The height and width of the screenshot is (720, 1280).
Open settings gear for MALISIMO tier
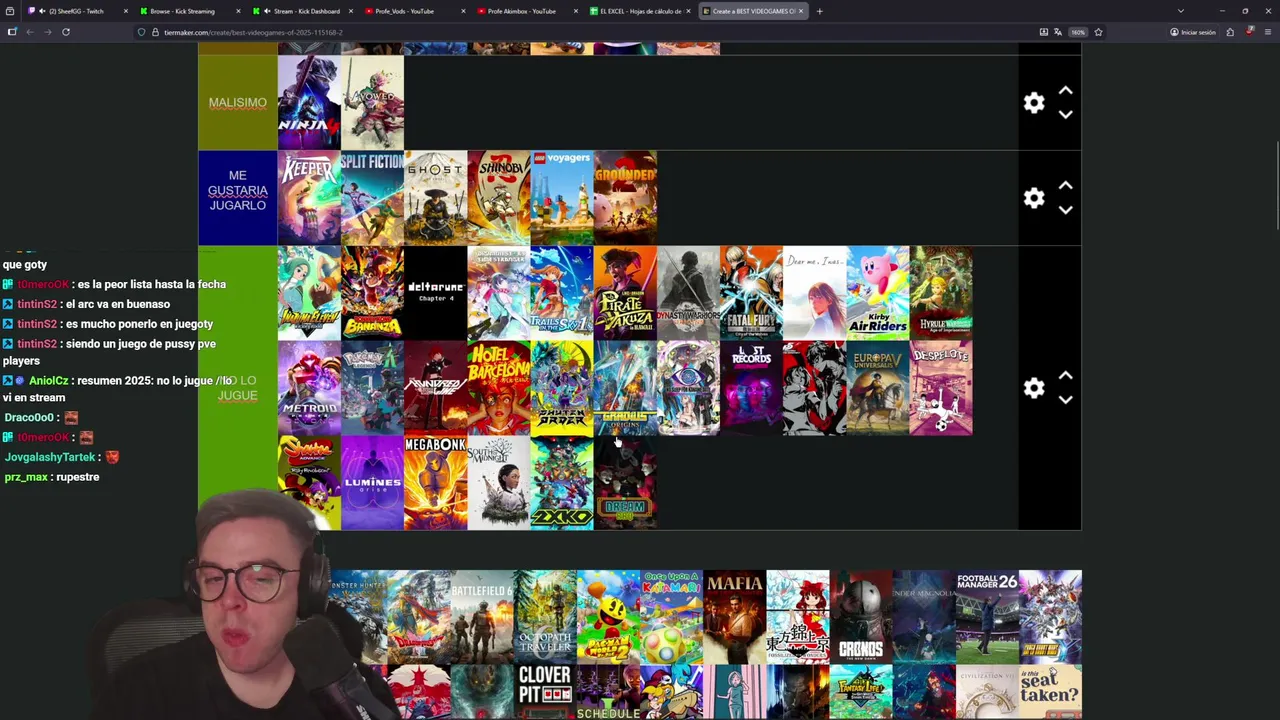click(x=1034, y=103)
